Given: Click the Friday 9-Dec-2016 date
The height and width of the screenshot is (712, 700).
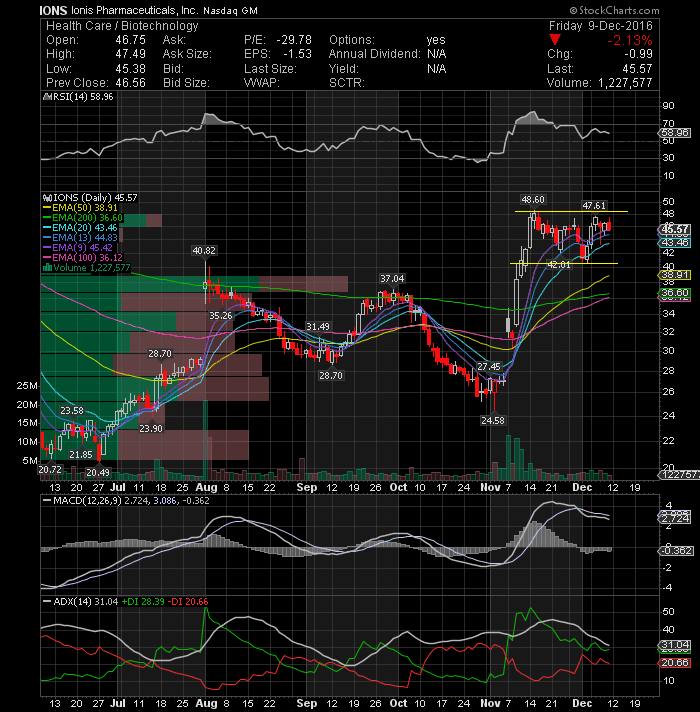Looking at the screenshot, I should 601,26.
